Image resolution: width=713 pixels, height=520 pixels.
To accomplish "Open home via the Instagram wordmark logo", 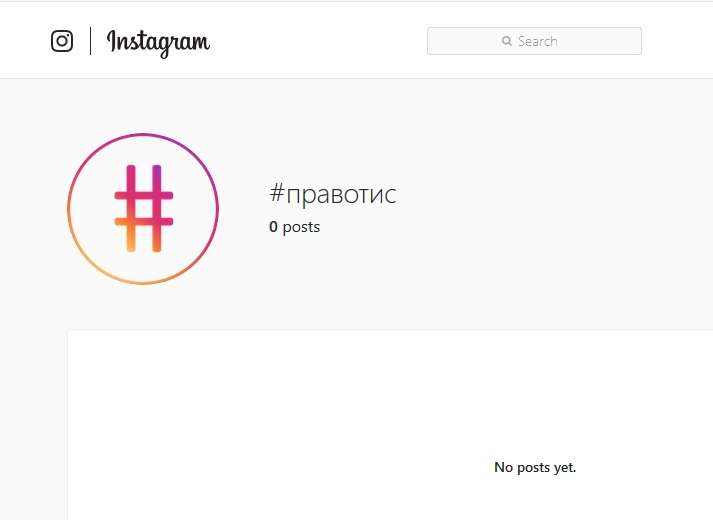I will tap(159, 43).
